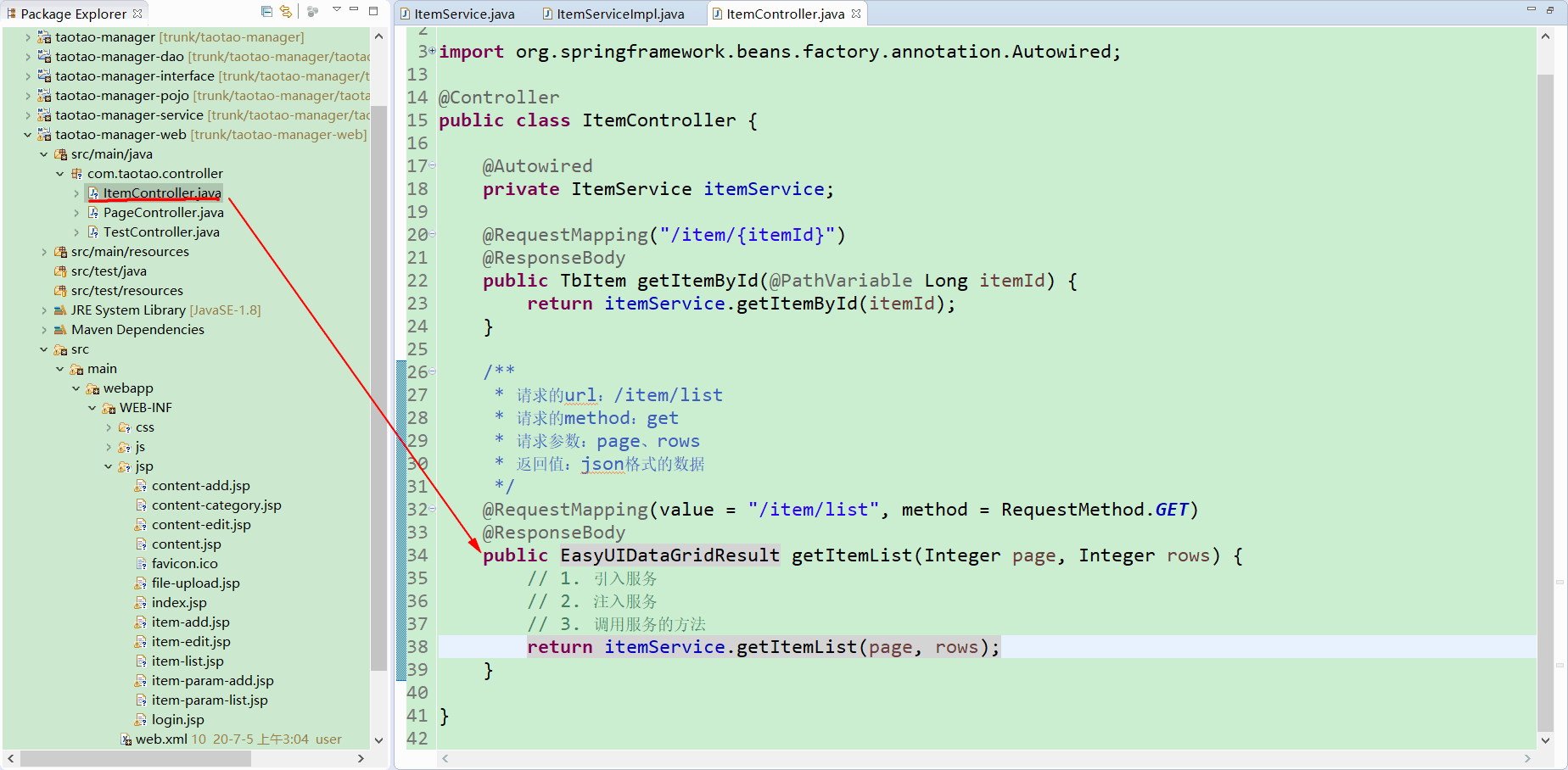Click the Package Explorer horizontal scrollbar thumb
The image size is (1568, 770).
pos(135,759)
